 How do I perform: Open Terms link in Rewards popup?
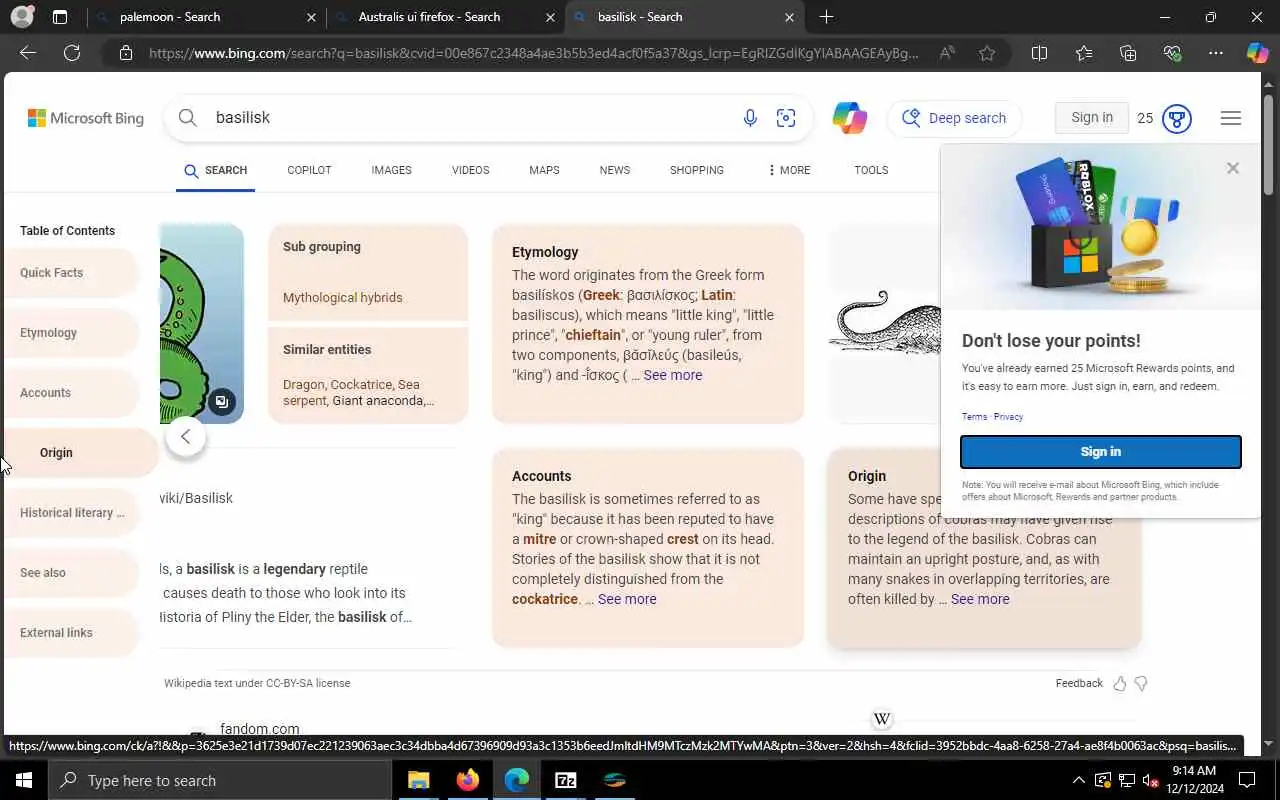point(974,417)
